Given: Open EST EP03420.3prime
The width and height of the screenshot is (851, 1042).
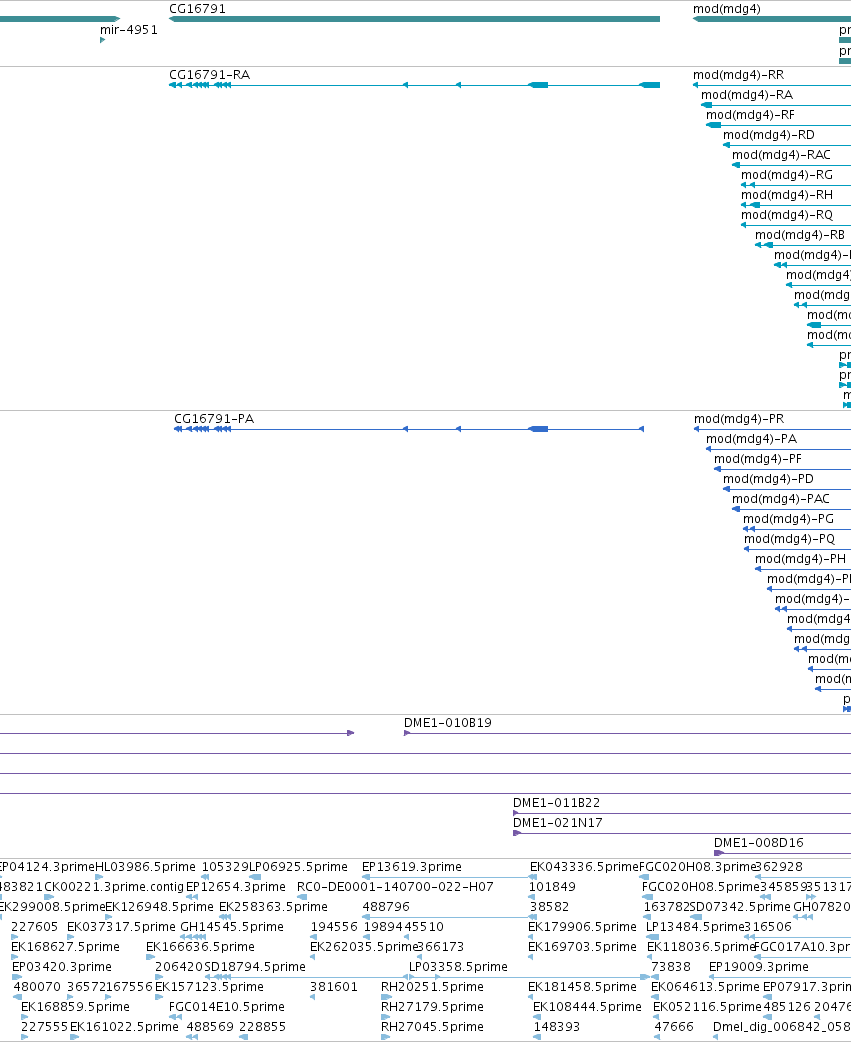Looking at the screenshot, I should pyautogui.click(x=62, y=966).
